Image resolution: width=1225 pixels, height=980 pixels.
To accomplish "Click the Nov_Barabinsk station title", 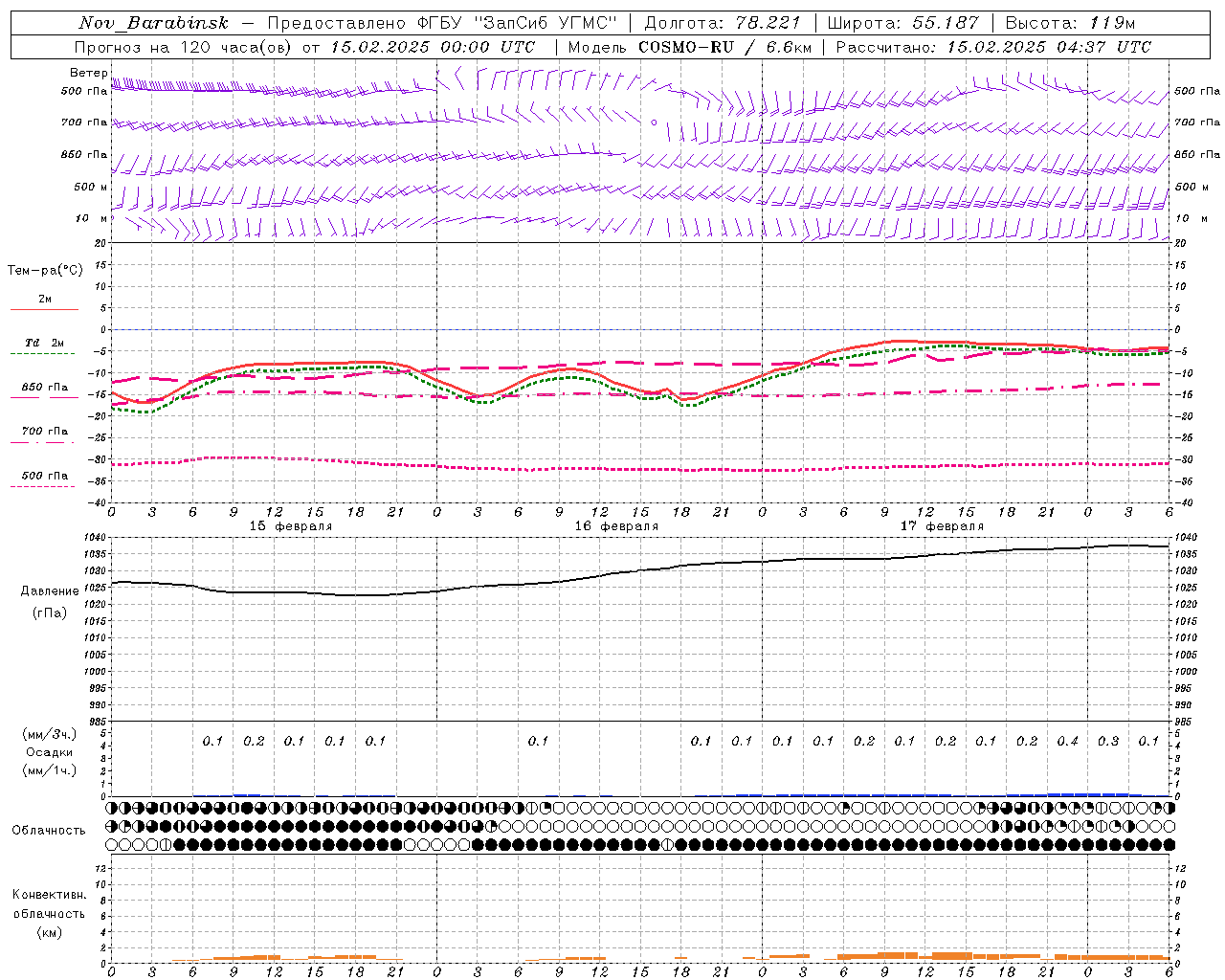I will [x=153, y=23].
